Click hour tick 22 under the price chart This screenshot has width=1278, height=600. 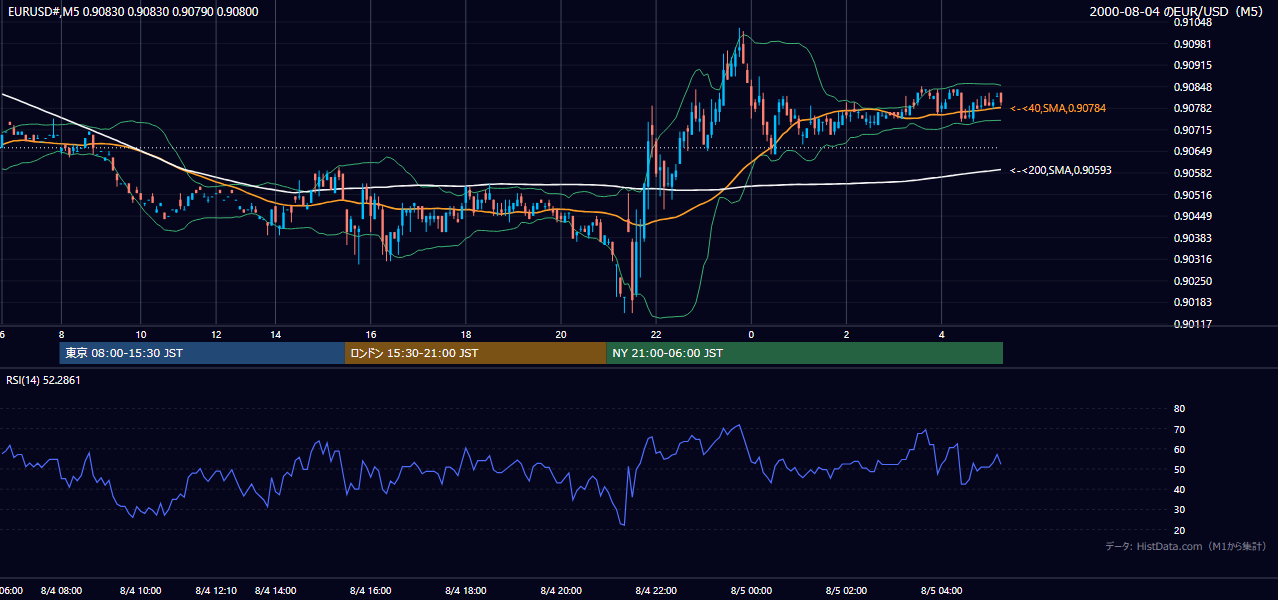656,335
